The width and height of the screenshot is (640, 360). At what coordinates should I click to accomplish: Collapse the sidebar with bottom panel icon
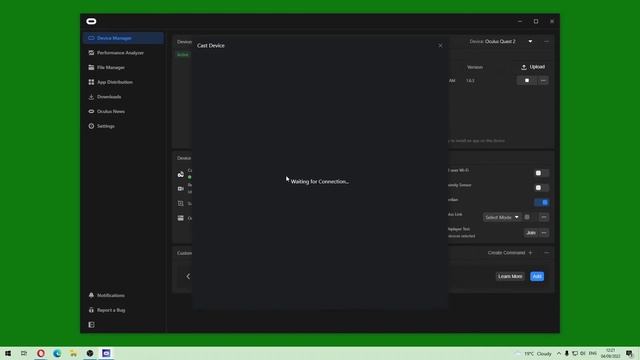[x=91, y=325]
